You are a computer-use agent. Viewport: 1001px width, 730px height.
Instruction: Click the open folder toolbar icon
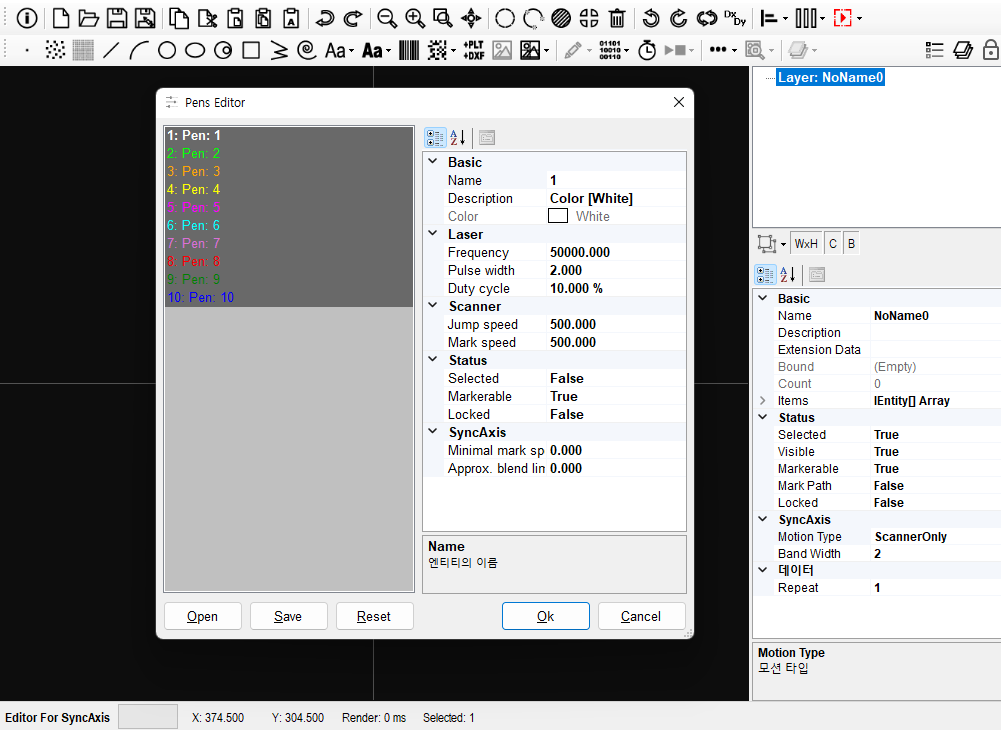point(88,19)
